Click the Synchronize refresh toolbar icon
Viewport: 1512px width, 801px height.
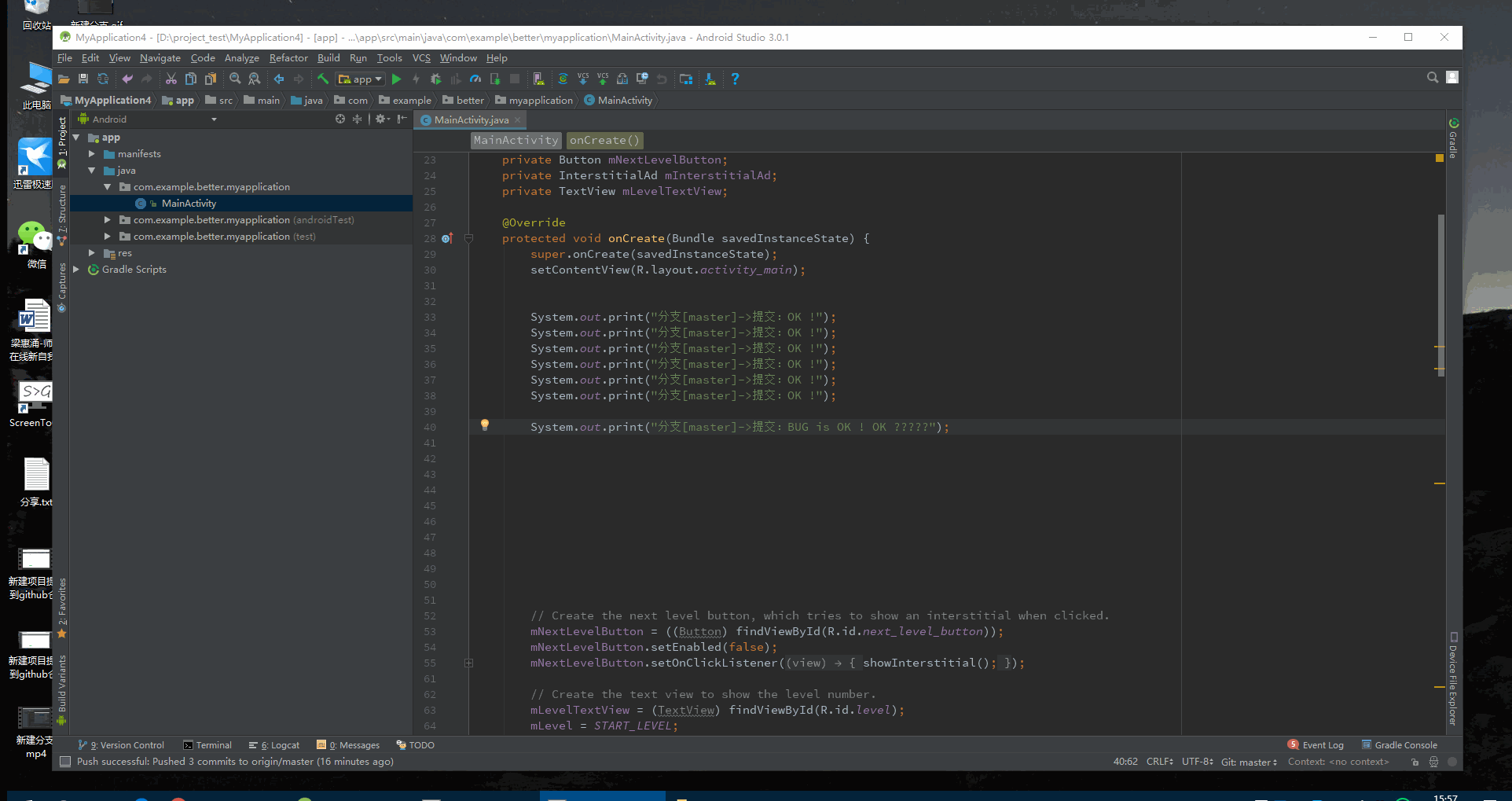tap(103, 79)
